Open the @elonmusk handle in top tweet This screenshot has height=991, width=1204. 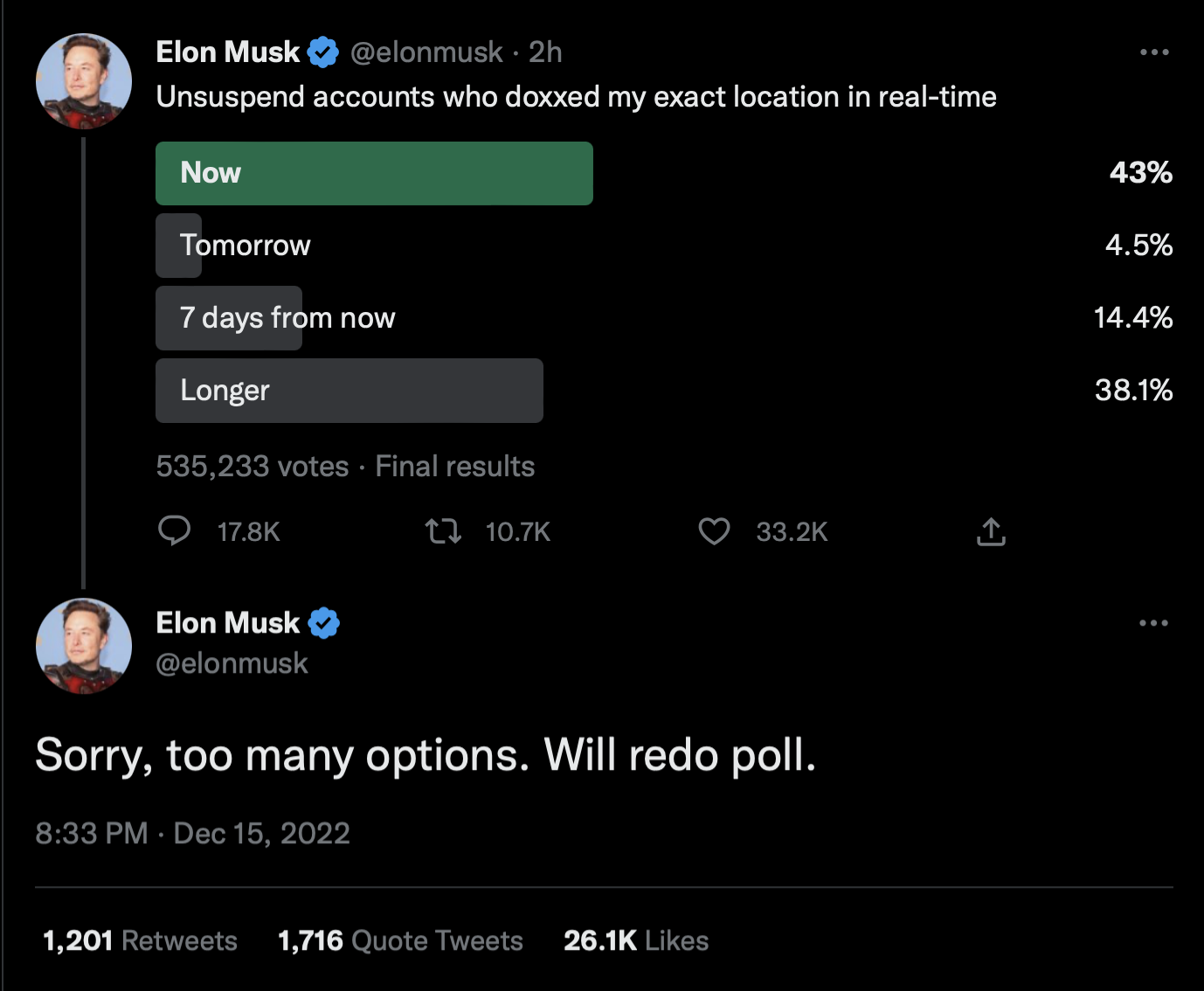click(426, 52)
